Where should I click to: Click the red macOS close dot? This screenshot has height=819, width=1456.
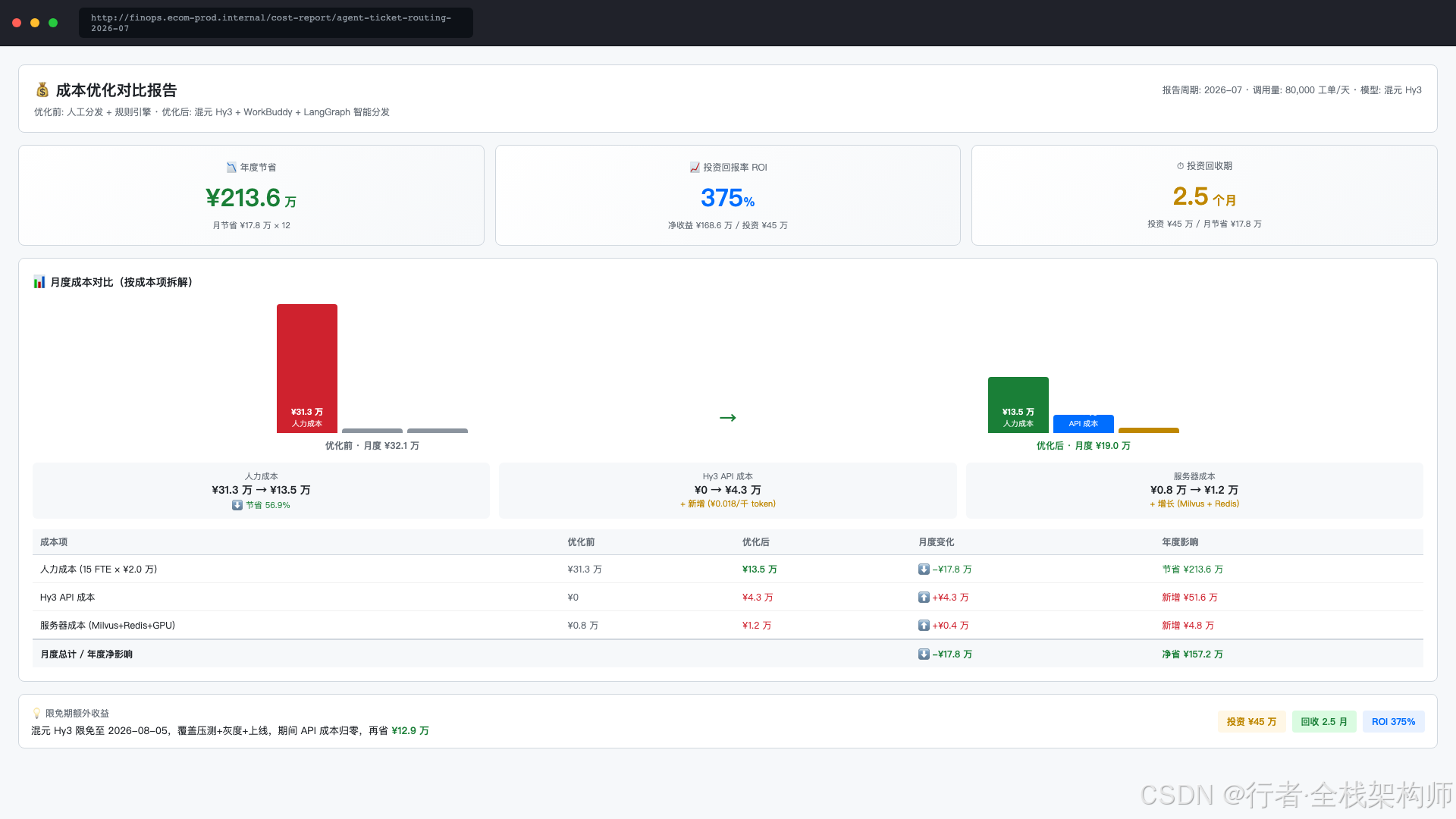coord(17,23)
